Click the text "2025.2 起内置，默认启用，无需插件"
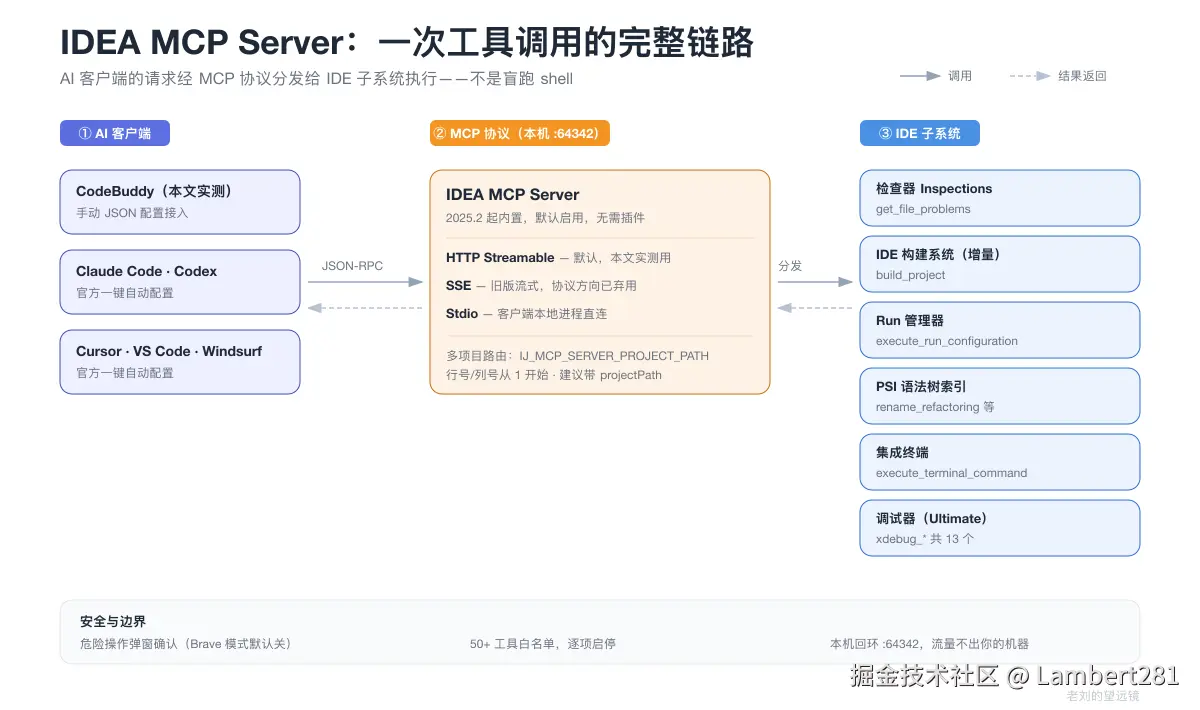Image resolution: width=1200 pixels, height=710 pixels. [545, 218]
